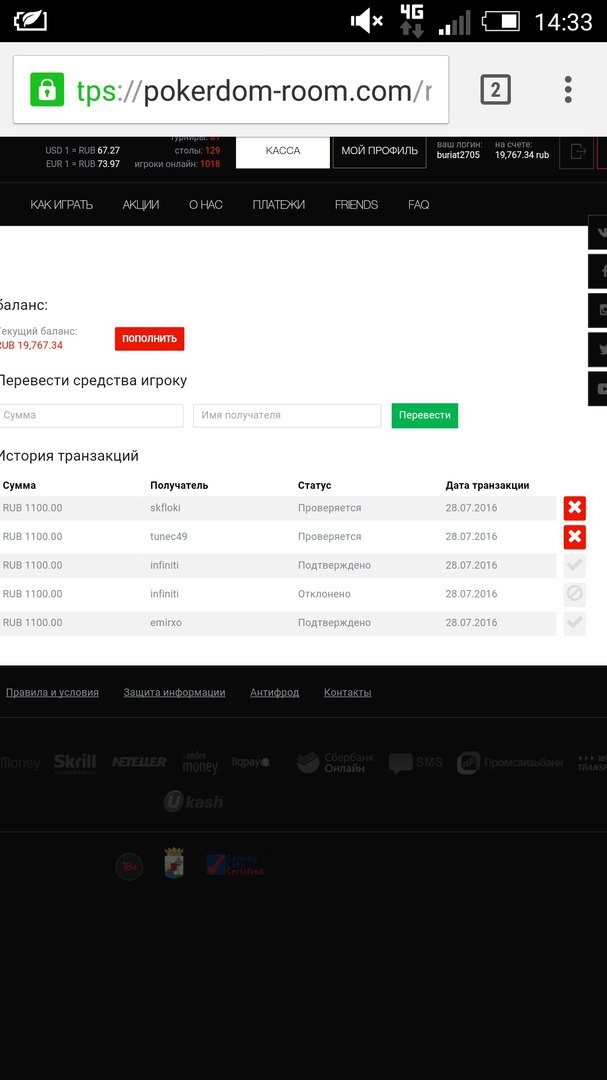Cancel the tunec49 transfer with red X
607x1080 pixels.
[x=575, y=537]
